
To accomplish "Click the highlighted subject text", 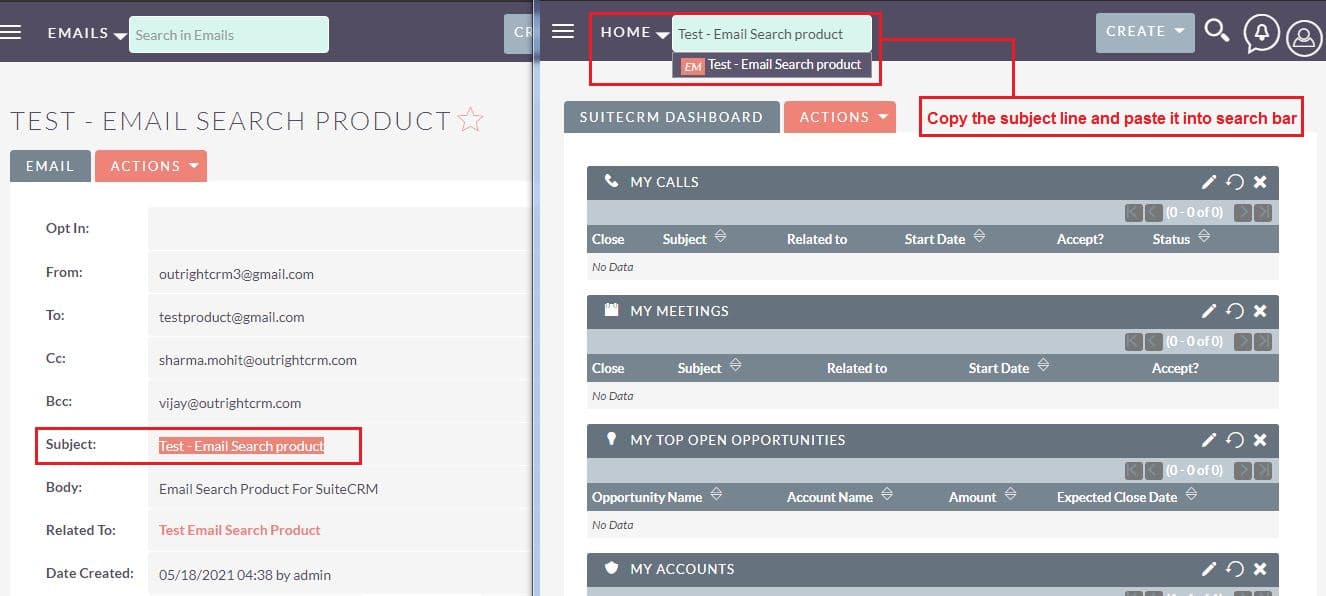I will (x=242, y=446).
